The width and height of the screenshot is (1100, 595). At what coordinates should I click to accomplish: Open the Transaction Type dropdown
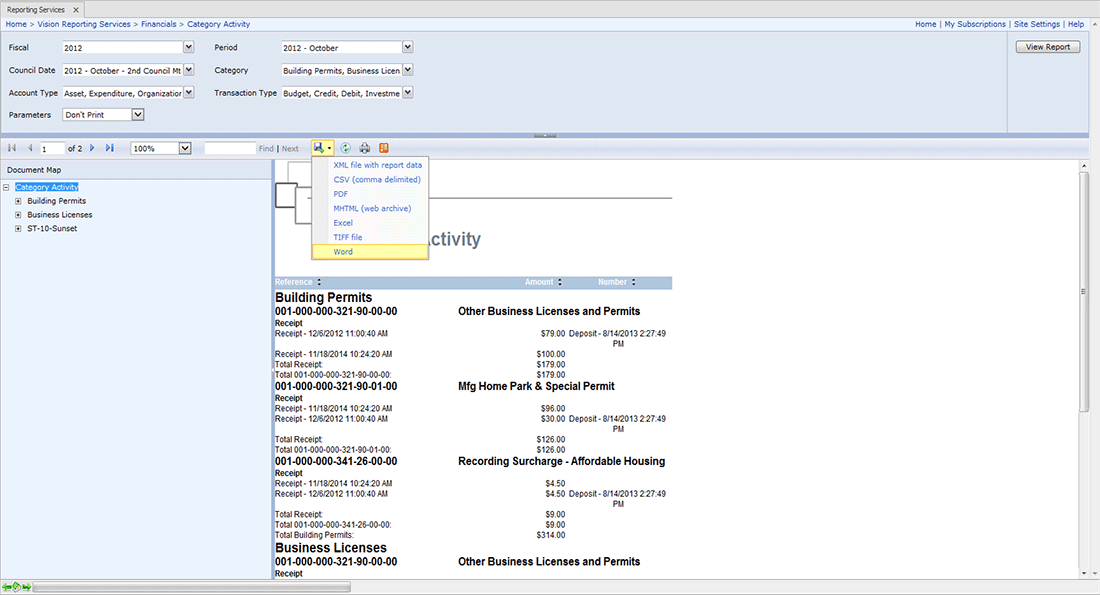pyautogui.click(x=408, y=93)
